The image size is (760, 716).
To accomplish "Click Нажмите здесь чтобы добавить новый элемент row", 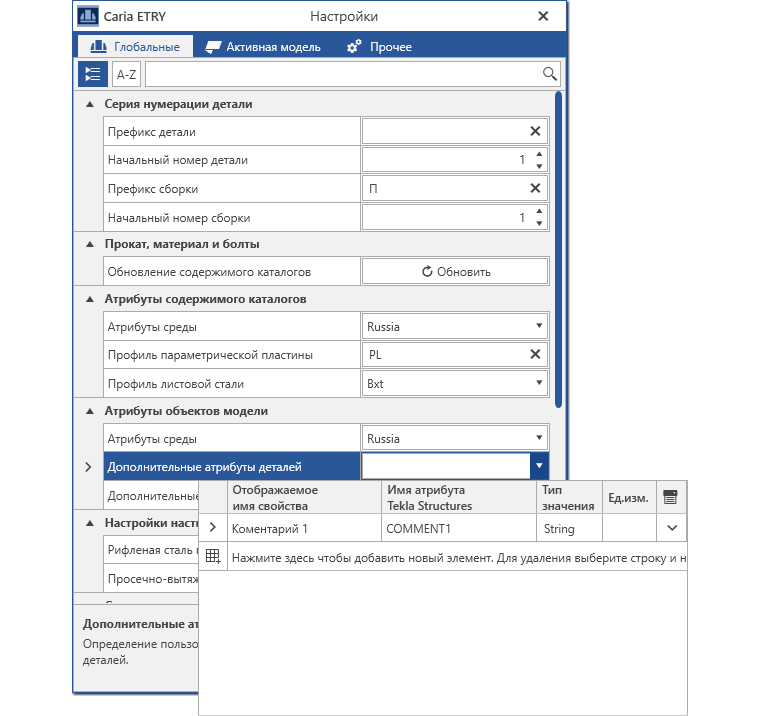I will (x=458, y=557).
